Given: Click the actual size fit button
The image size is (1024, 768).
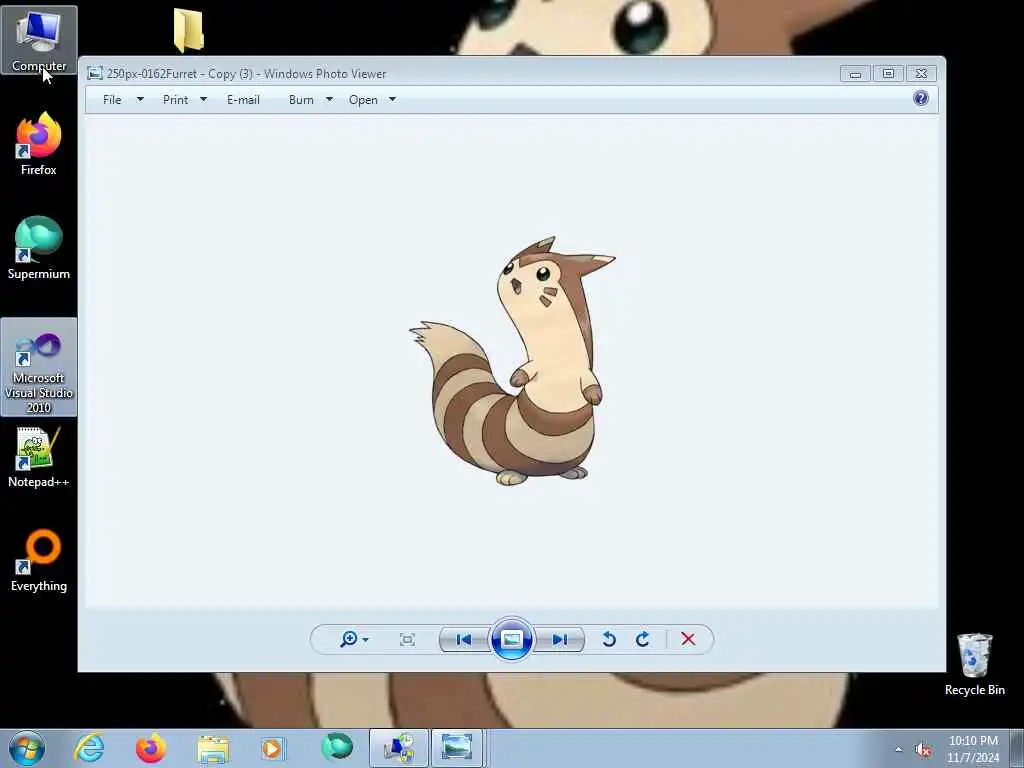Looking at the screenshot, I should (x=407, y=639).
